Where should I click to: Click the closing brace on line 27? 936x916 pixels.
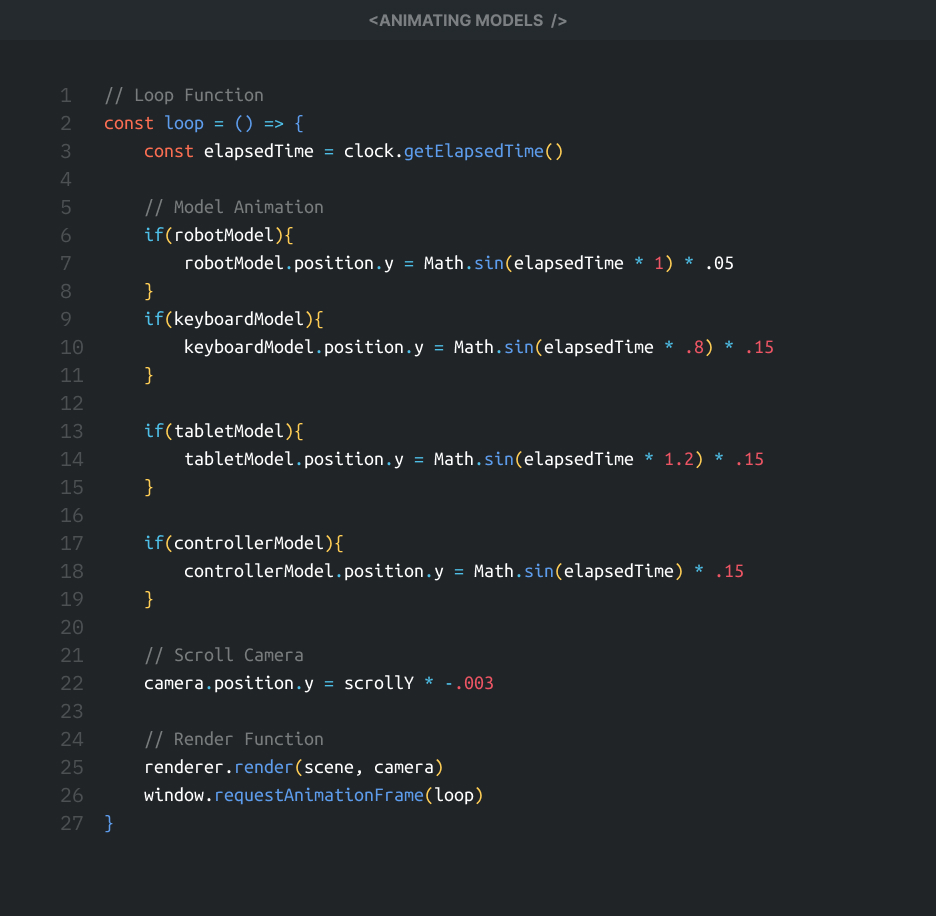[x=109, y=823]
